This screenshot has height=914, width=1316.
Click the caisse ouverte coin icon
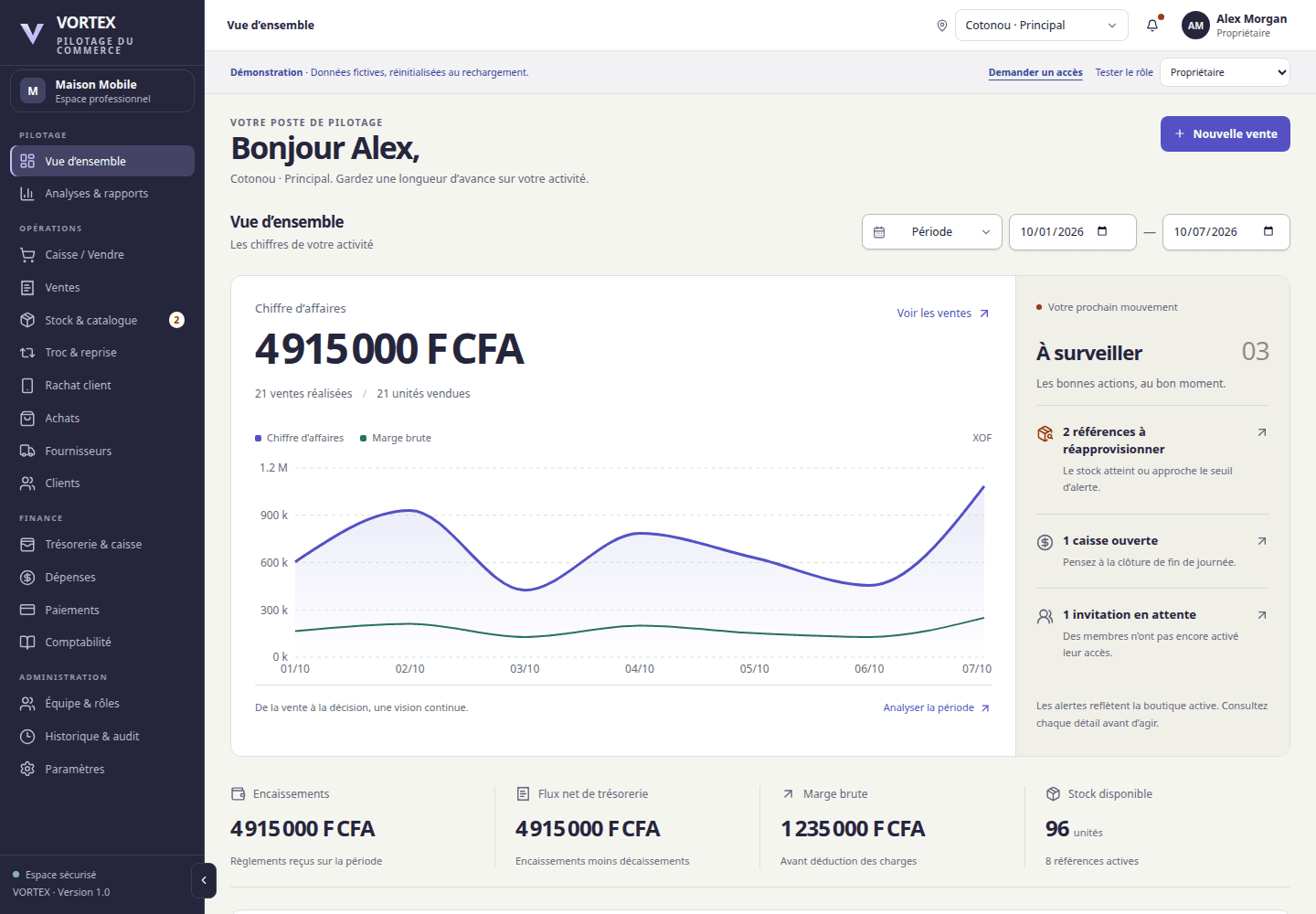[x=1045, y=542]
